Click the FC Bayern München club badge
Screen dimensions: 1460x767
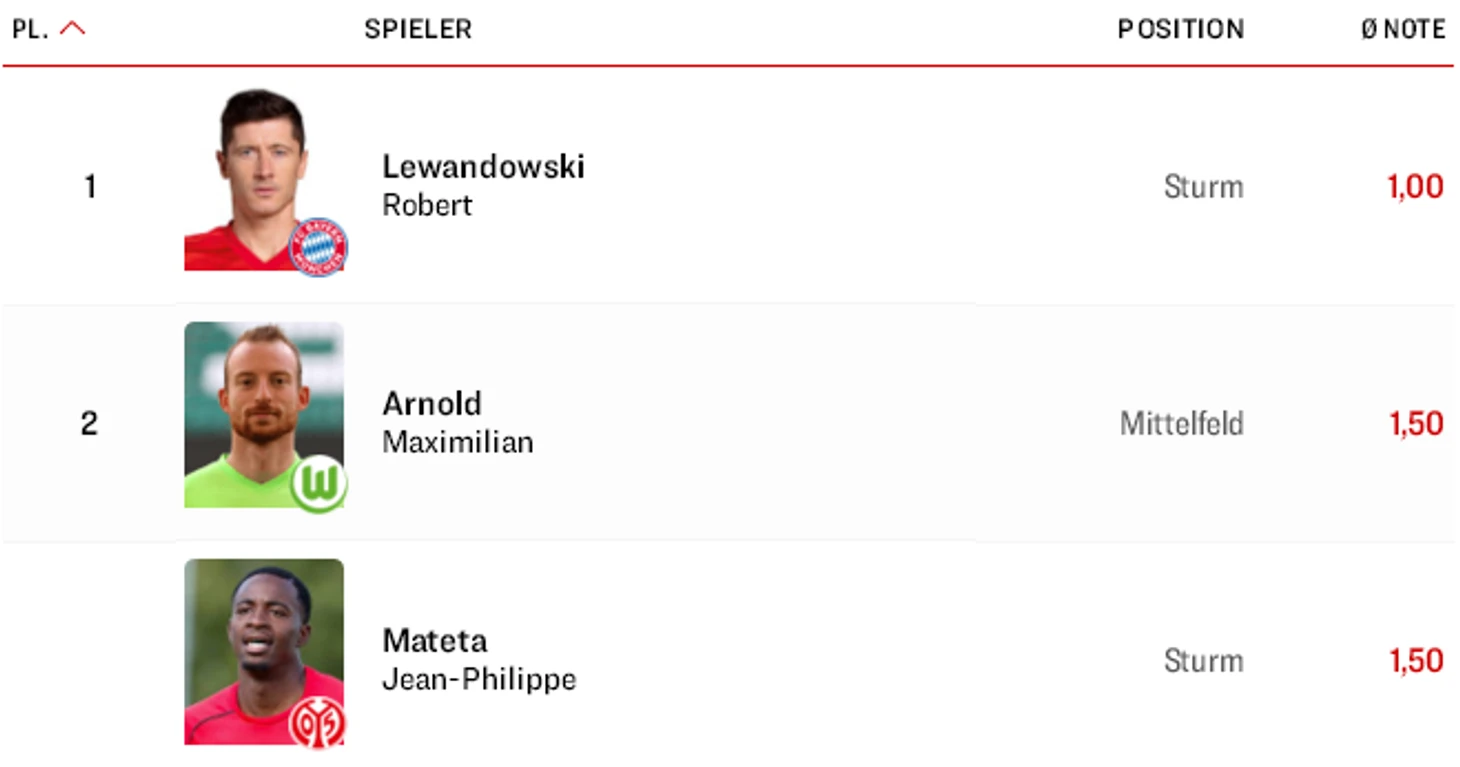(x=318, y=246)
